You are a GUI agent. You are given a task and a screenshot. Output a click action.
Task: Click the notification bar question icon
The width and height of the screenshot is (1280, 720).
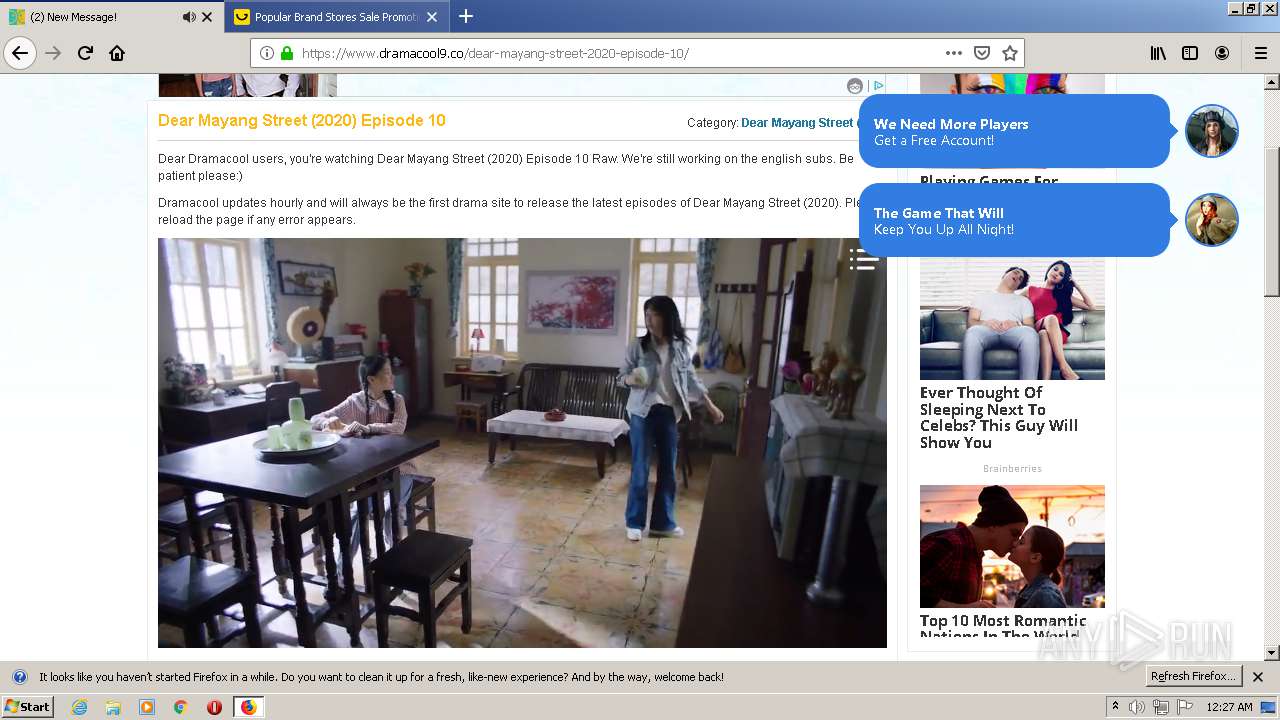[x=19, y=677]
